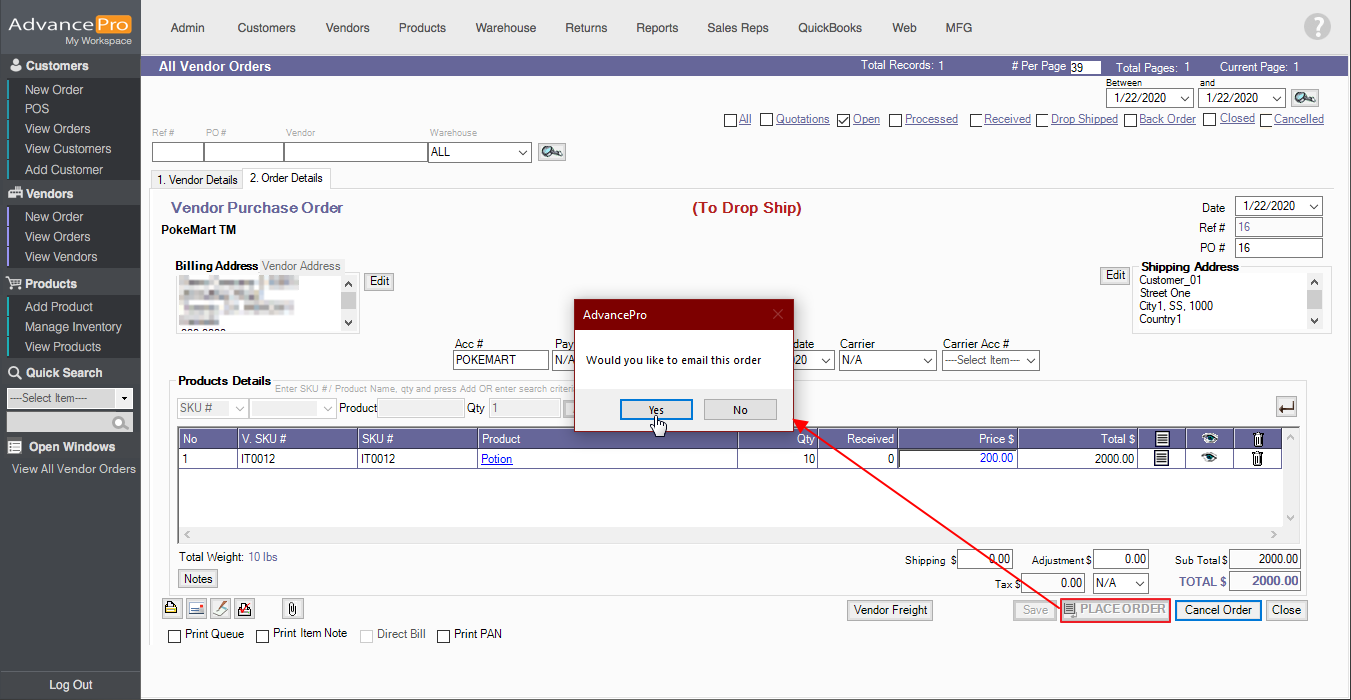Tick the Print PAN checkbox
Screen dimensions: 1351x700
(444, 636)
